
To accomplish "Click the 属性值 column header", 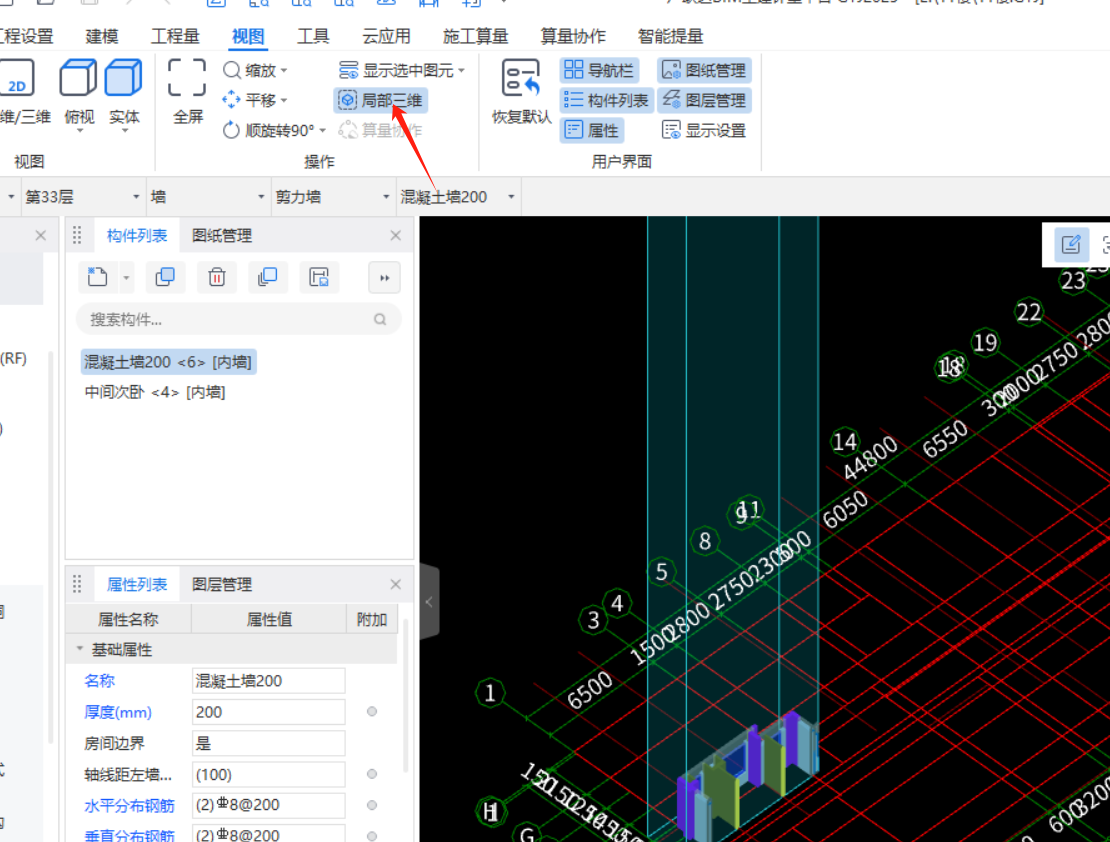I will coord(268,620).
